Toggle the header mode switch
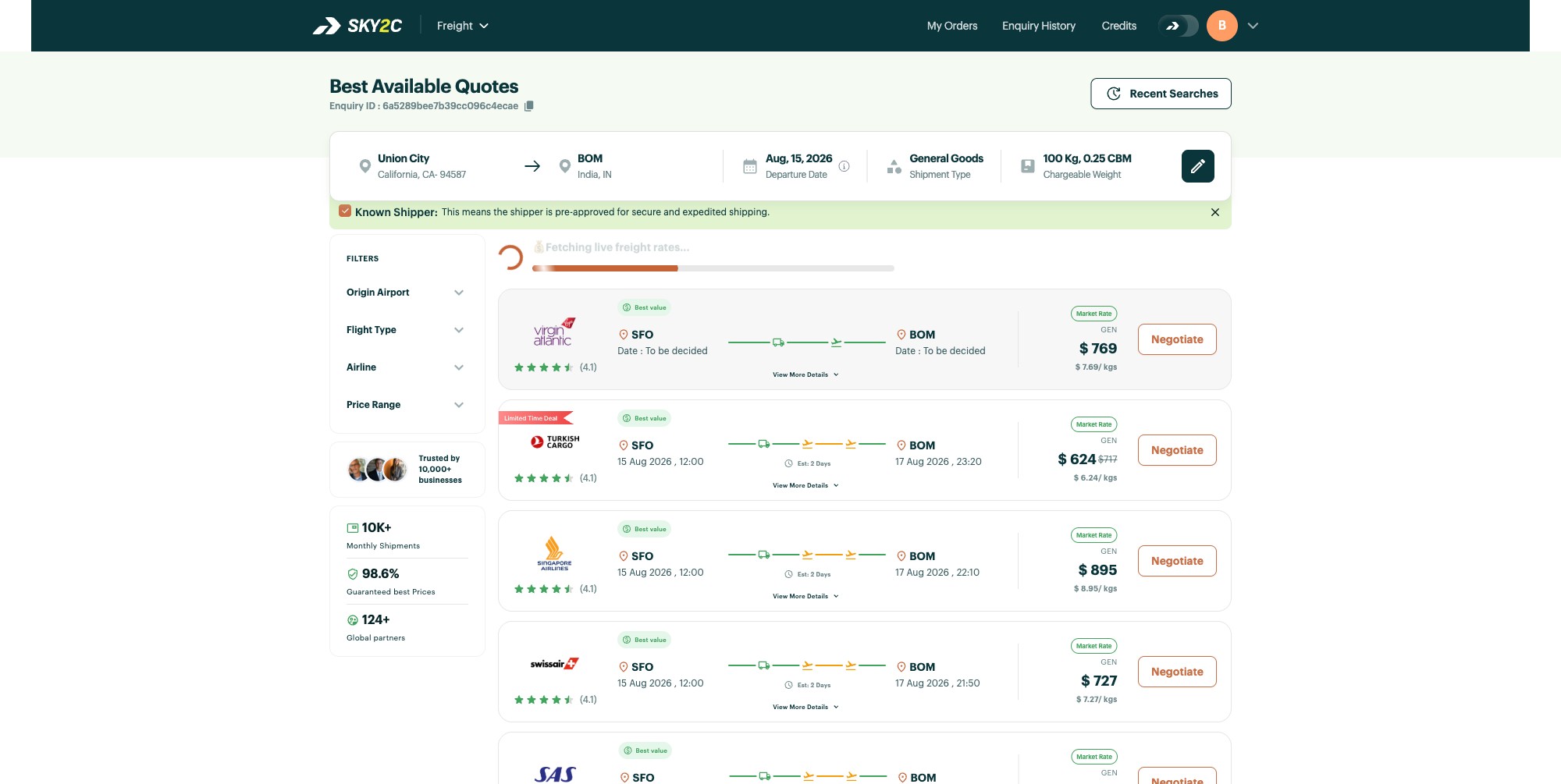 1178,26
